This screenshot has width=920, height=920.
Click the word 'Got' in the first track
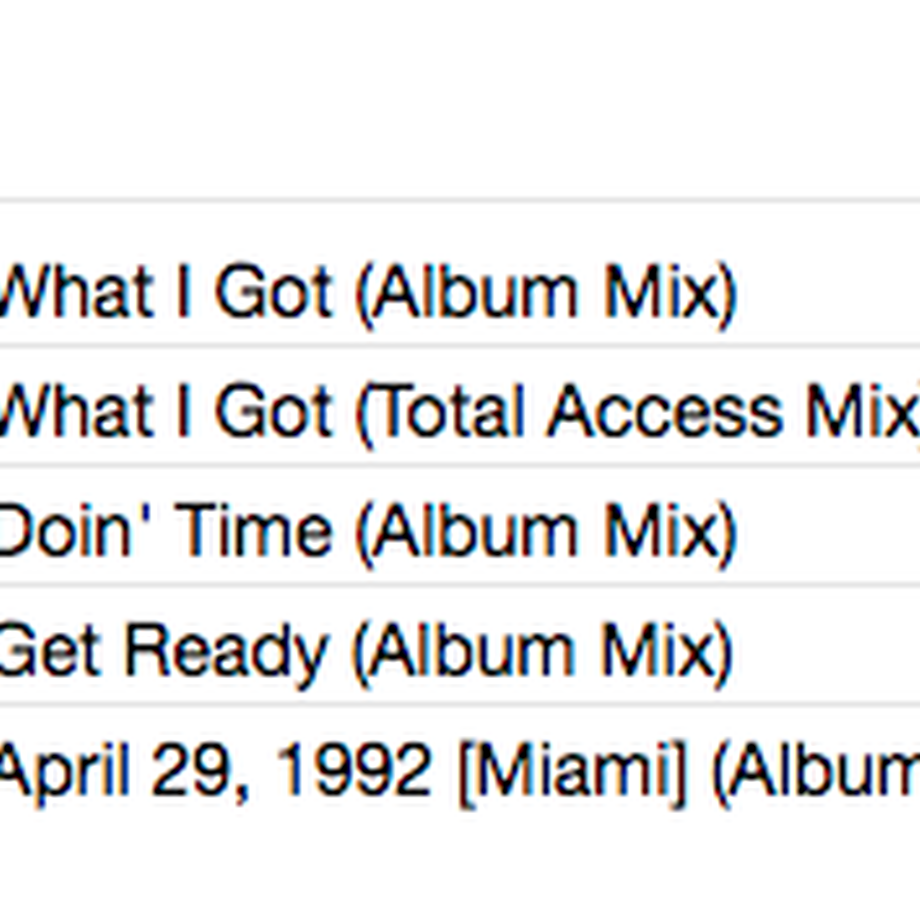273,292
